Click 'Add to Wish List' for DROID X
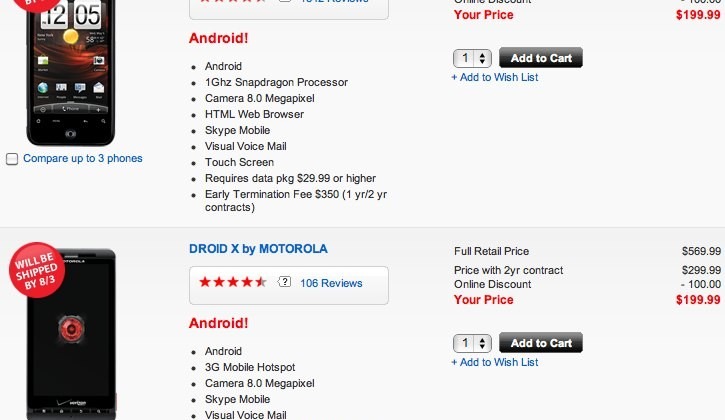 coord(495,362)
